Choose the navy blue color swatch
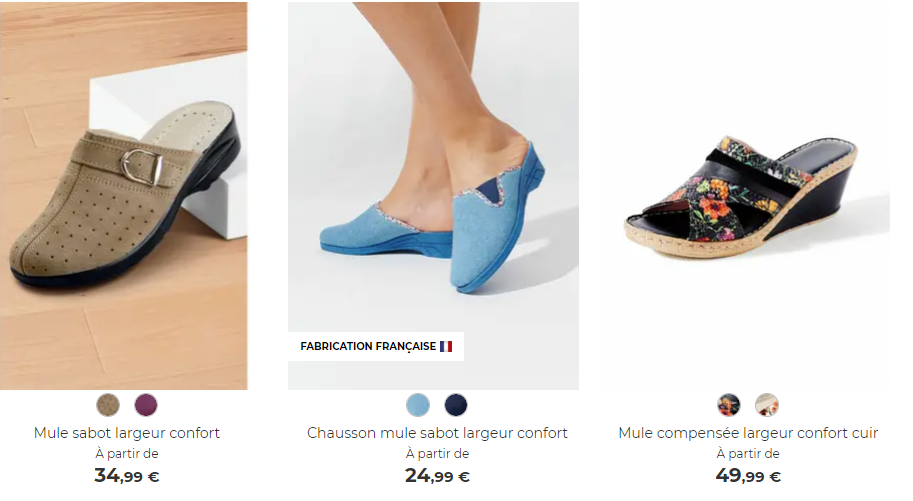The height and width of the screenshot is (501, 913). point(456,405)
